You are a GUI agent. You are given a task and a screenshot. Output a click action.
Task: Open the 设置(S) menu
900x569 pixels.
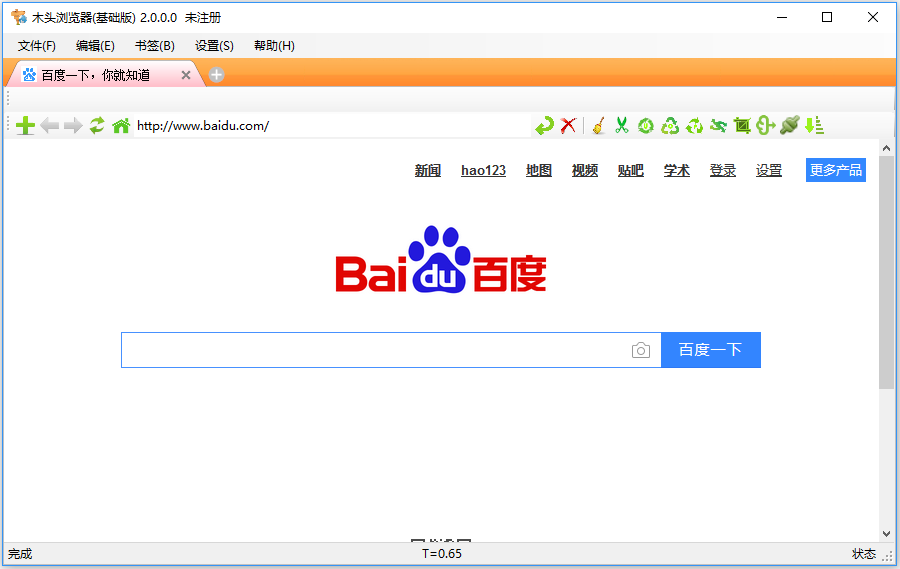pos(215,46)
